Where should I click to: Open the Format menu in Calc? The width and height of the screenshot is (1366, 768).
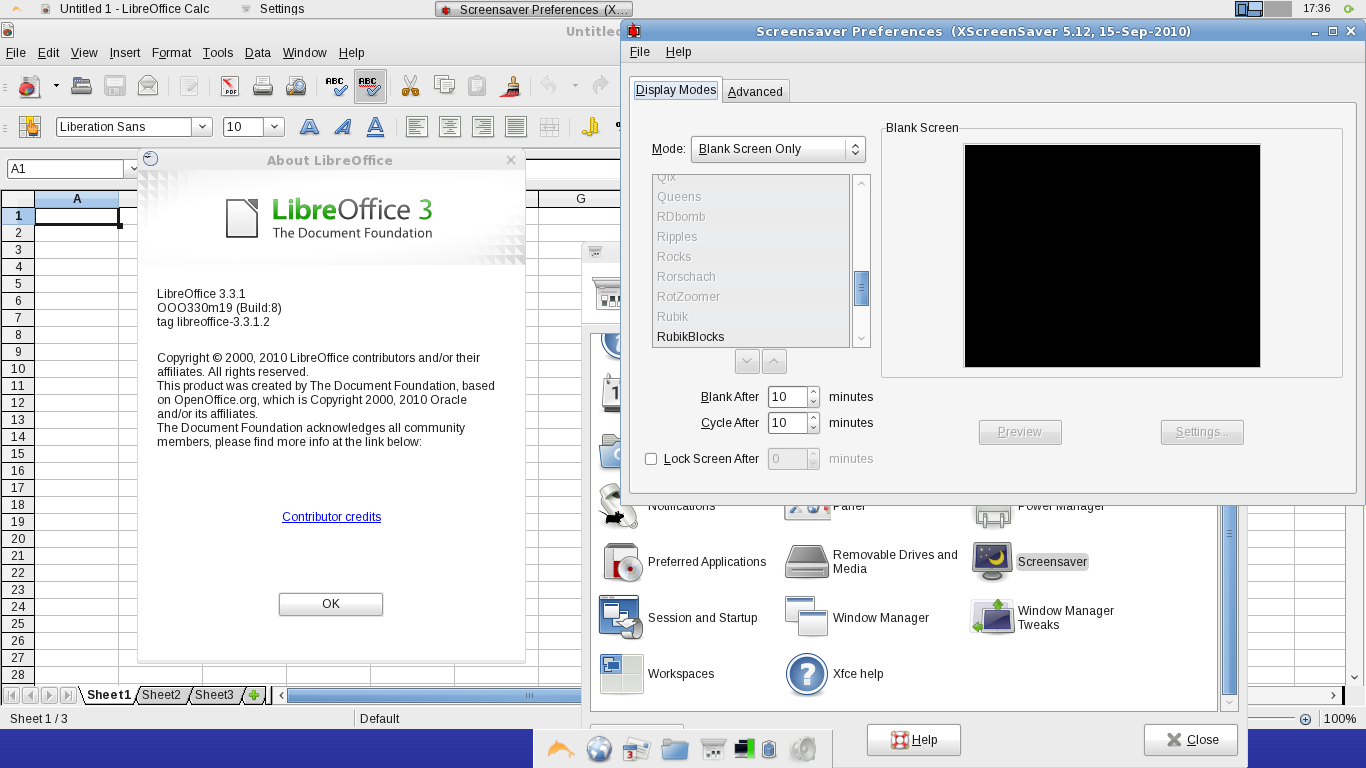click(172, 53)
